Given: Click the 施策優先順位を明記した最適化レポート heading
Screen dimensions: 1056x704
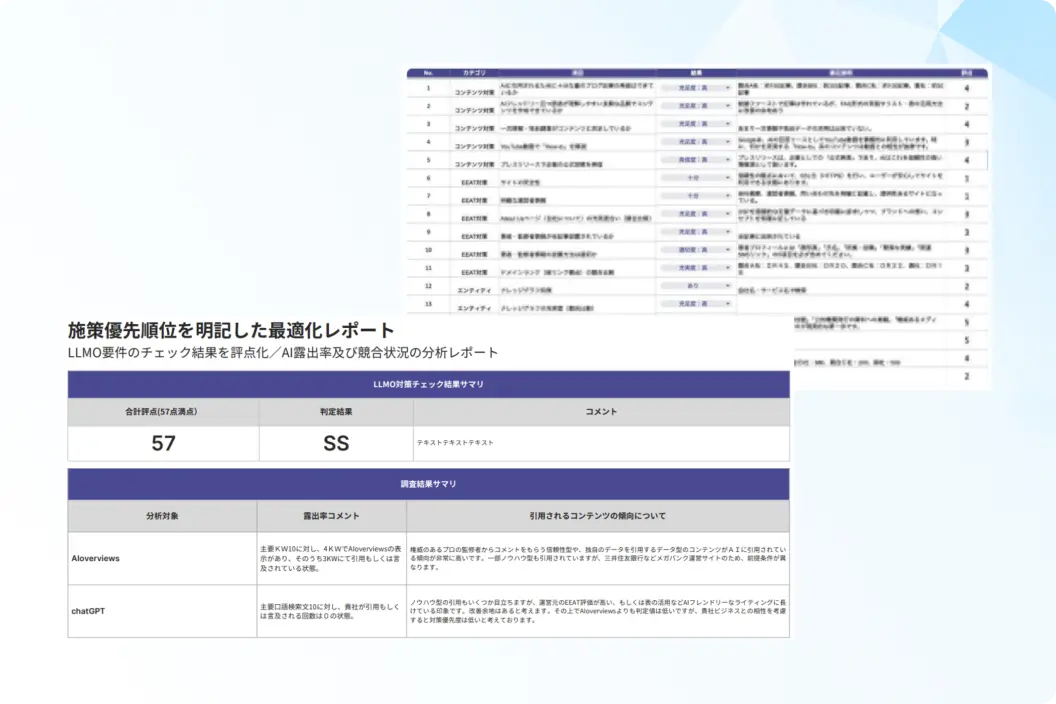Looking at the screenshot, I should pyautogui.click(x=231, y=330).
